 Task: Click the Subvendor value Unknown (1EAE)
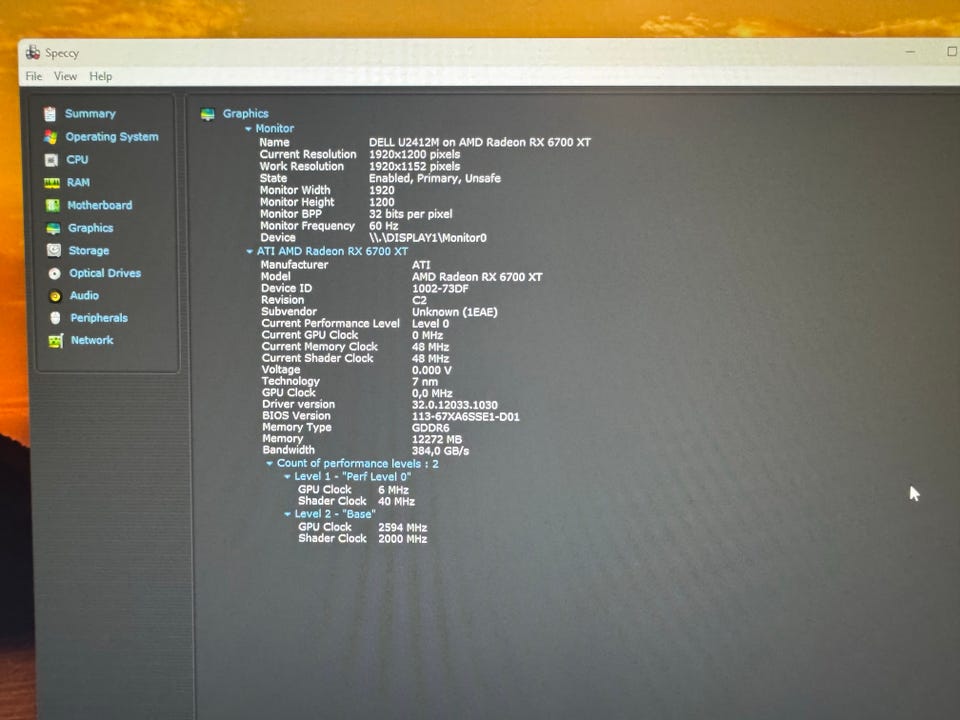454,312
